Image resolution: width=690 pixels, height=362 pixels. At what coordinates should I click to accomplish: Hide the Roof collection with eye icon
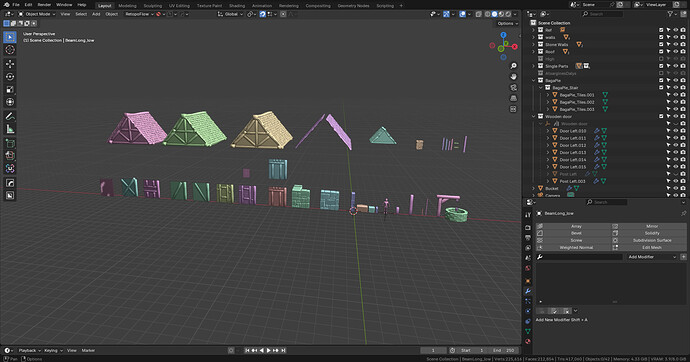click(x=675, y=51)
